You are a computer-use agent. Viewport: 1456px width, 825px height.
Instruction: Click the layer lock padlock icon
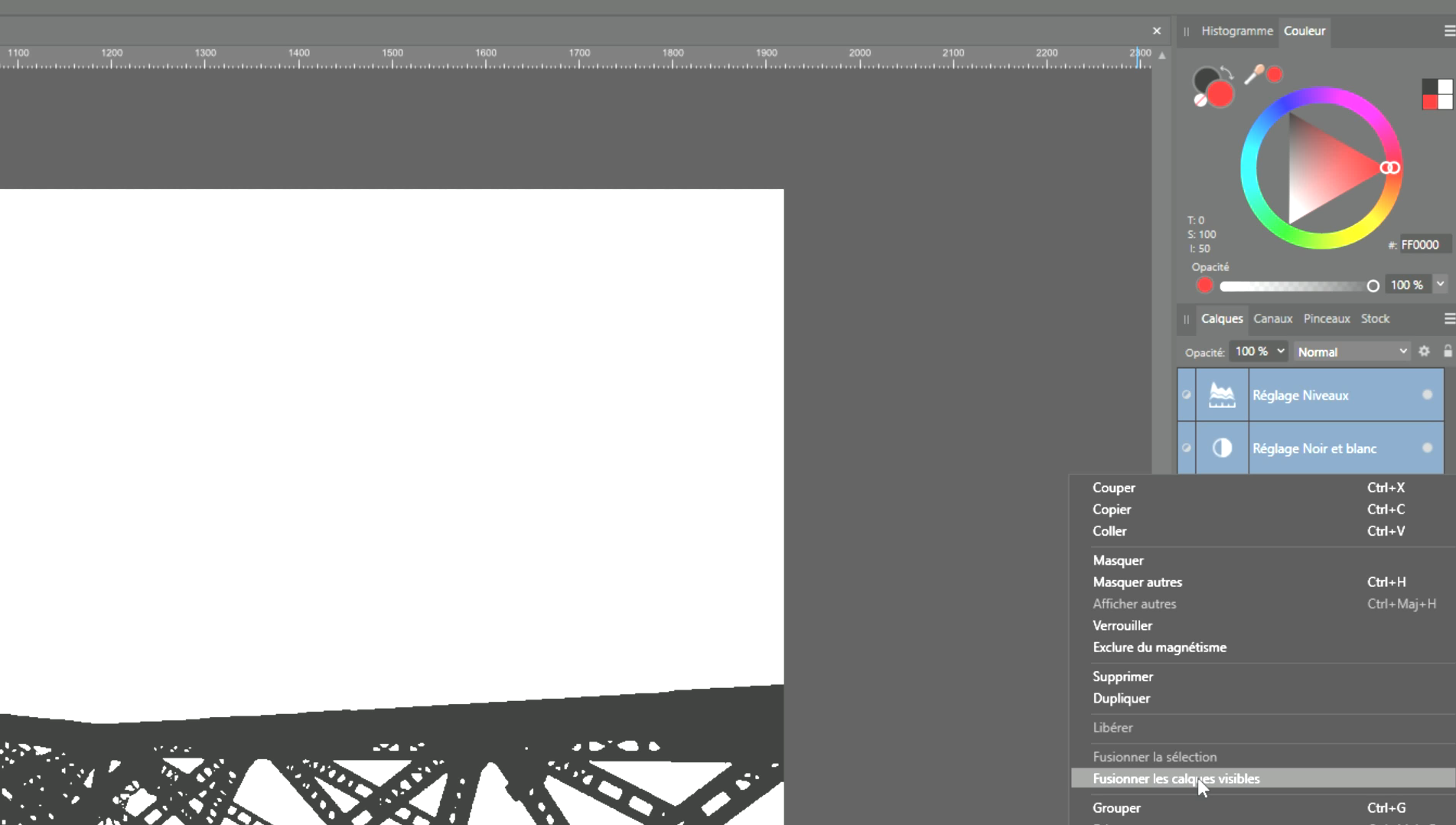1448,351
